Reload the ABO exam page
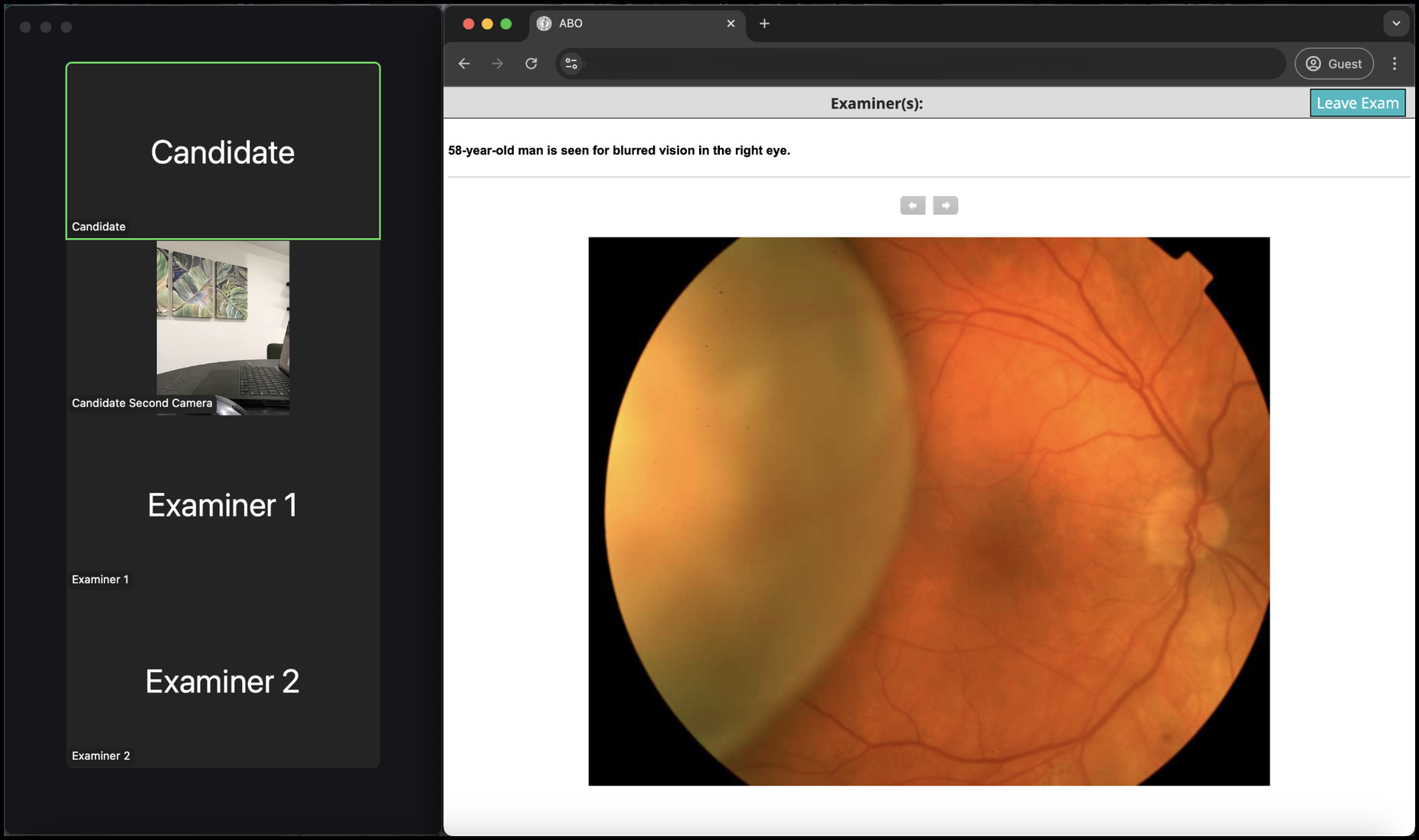Screen dimensions: 1419x840 pos(531,64)
